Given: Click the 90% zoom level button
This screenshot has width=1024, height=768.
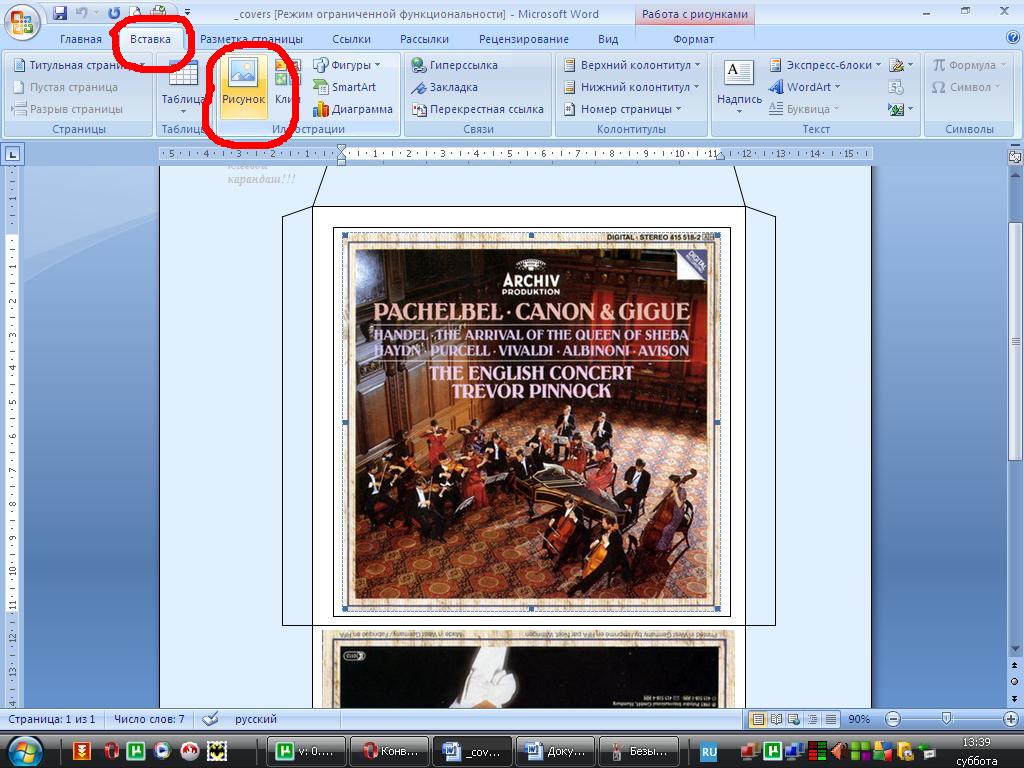Looking at the screenshot, I should tap(859, 720).
